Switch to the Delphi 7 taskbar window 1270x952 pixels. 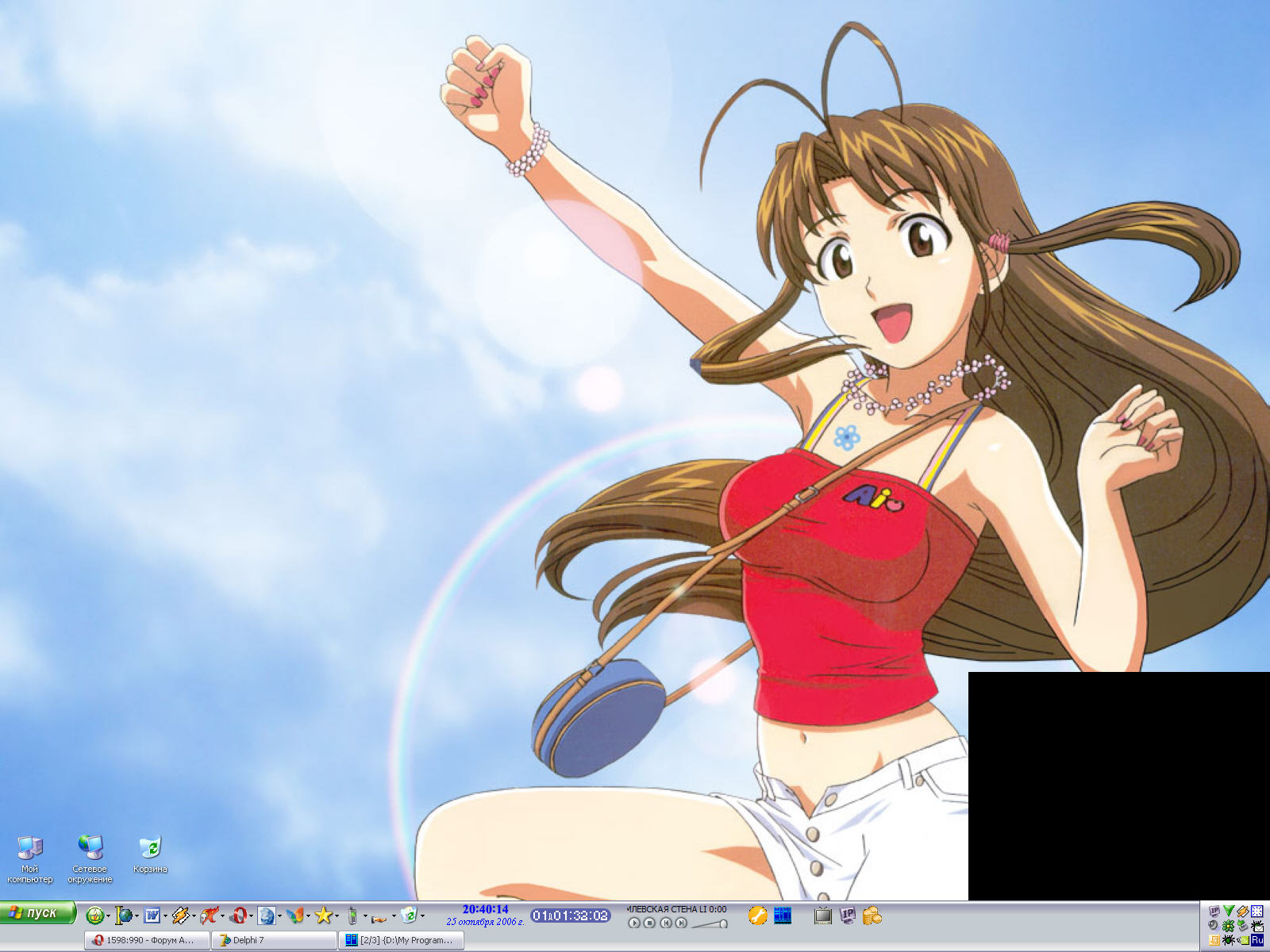(x=274, y=940)
